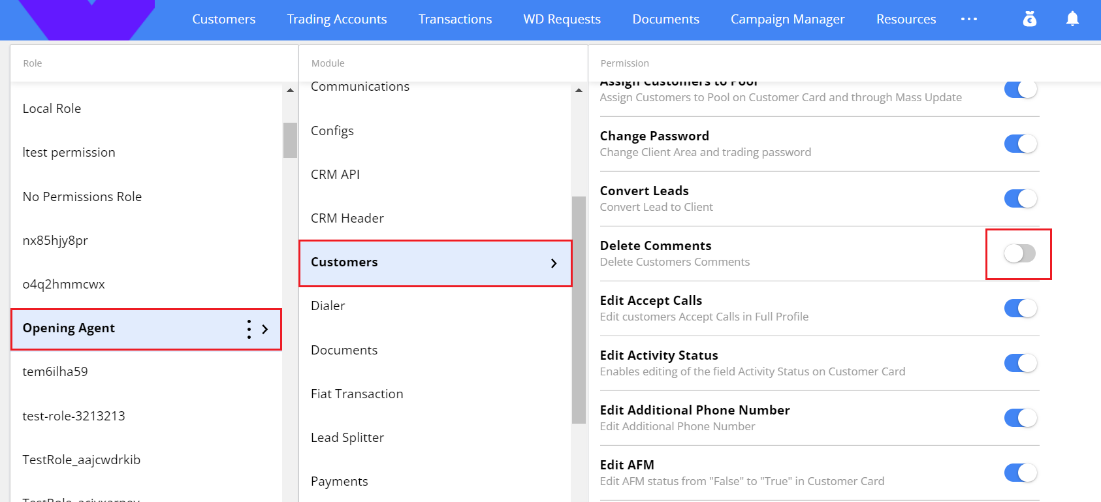Select the No Permissions Role entry

(82, 197)
